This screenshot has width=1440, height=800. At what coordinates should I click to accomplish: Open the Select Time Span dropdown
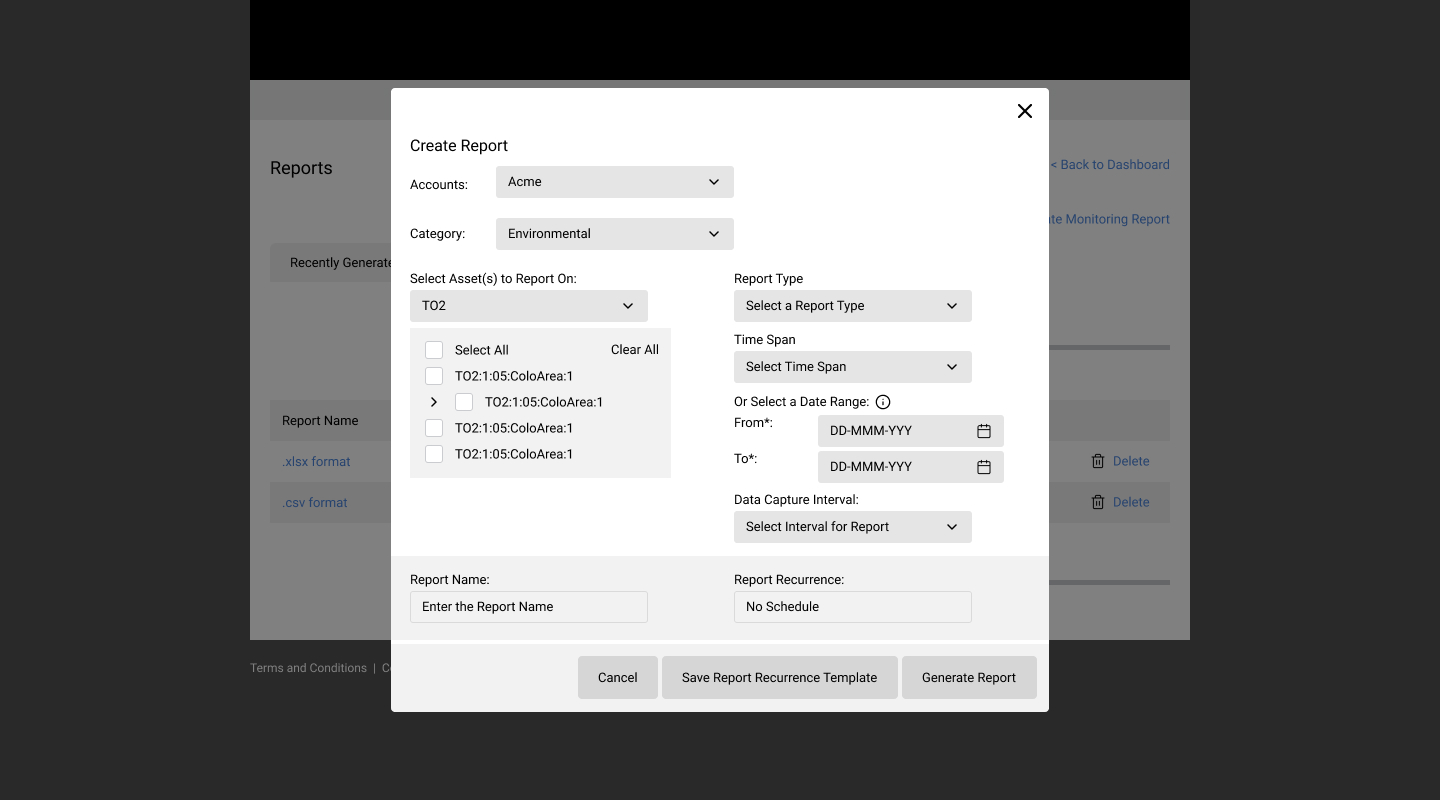(x=852, y=367)
